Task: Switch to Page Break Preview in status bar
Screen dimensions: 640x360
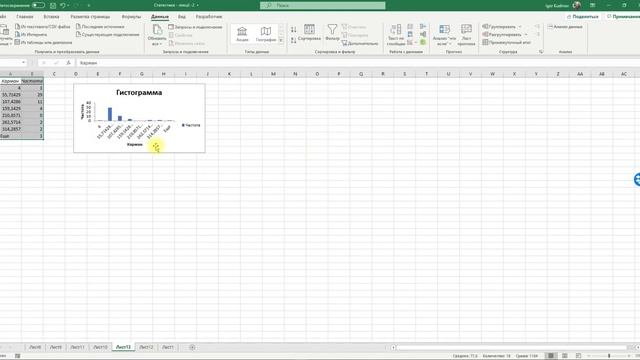Action: click(578, 356)
